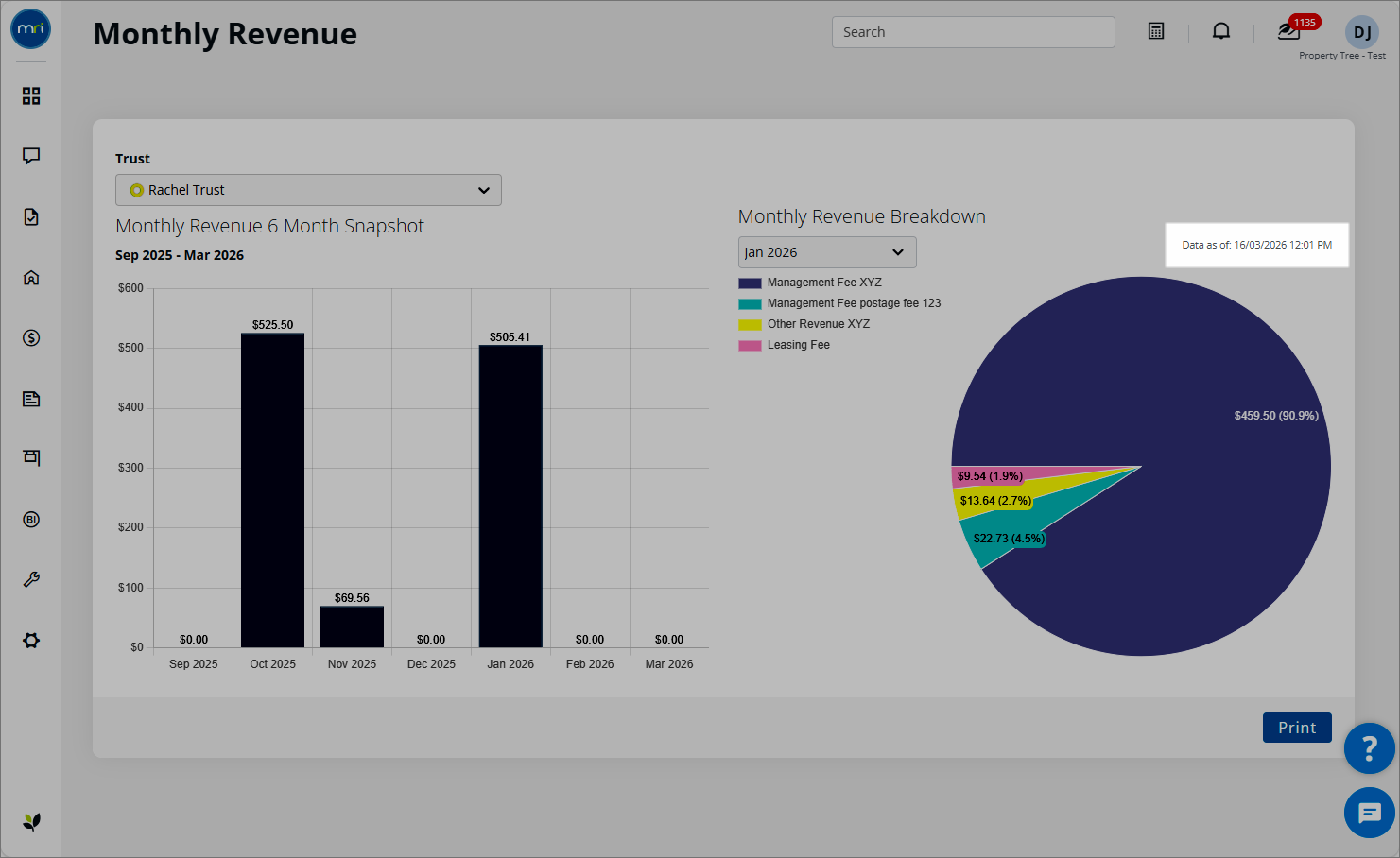
Task: Click the 'Data as of: 16/03/2026 12:01 PM' text
Action: (x=1256, y=245)
